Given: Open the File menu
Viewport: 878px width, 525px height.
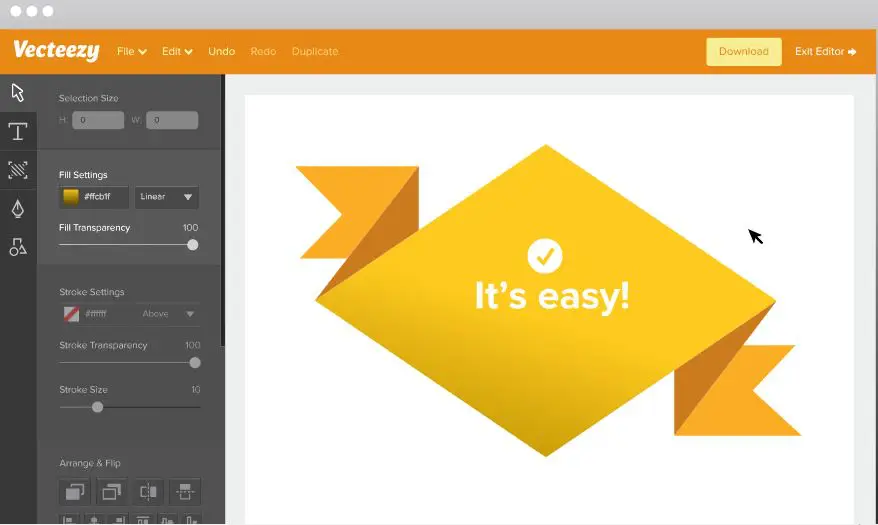Looking at the screenshot, I should coord(131,52).
